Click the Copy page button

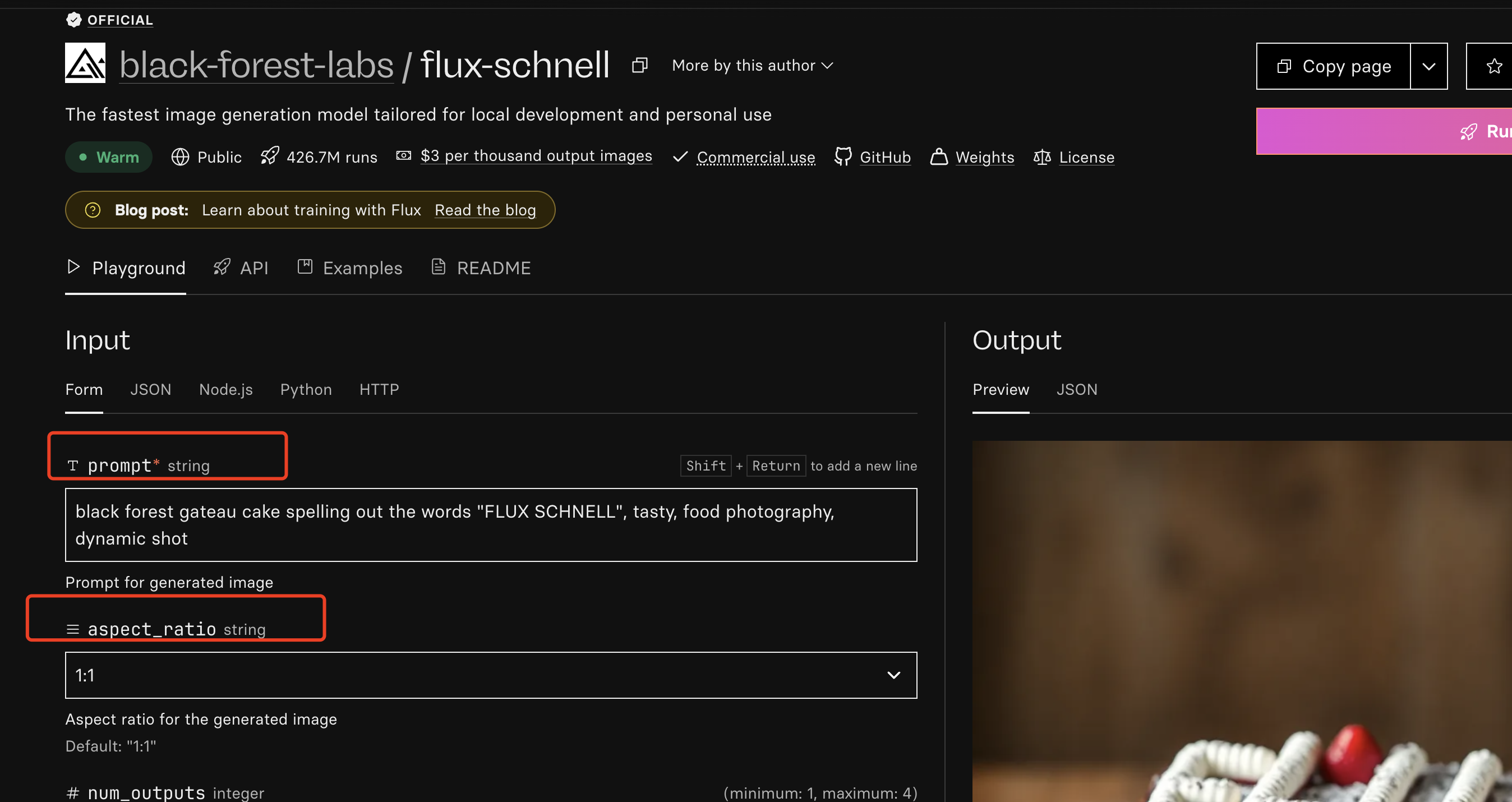[1333, 66]
